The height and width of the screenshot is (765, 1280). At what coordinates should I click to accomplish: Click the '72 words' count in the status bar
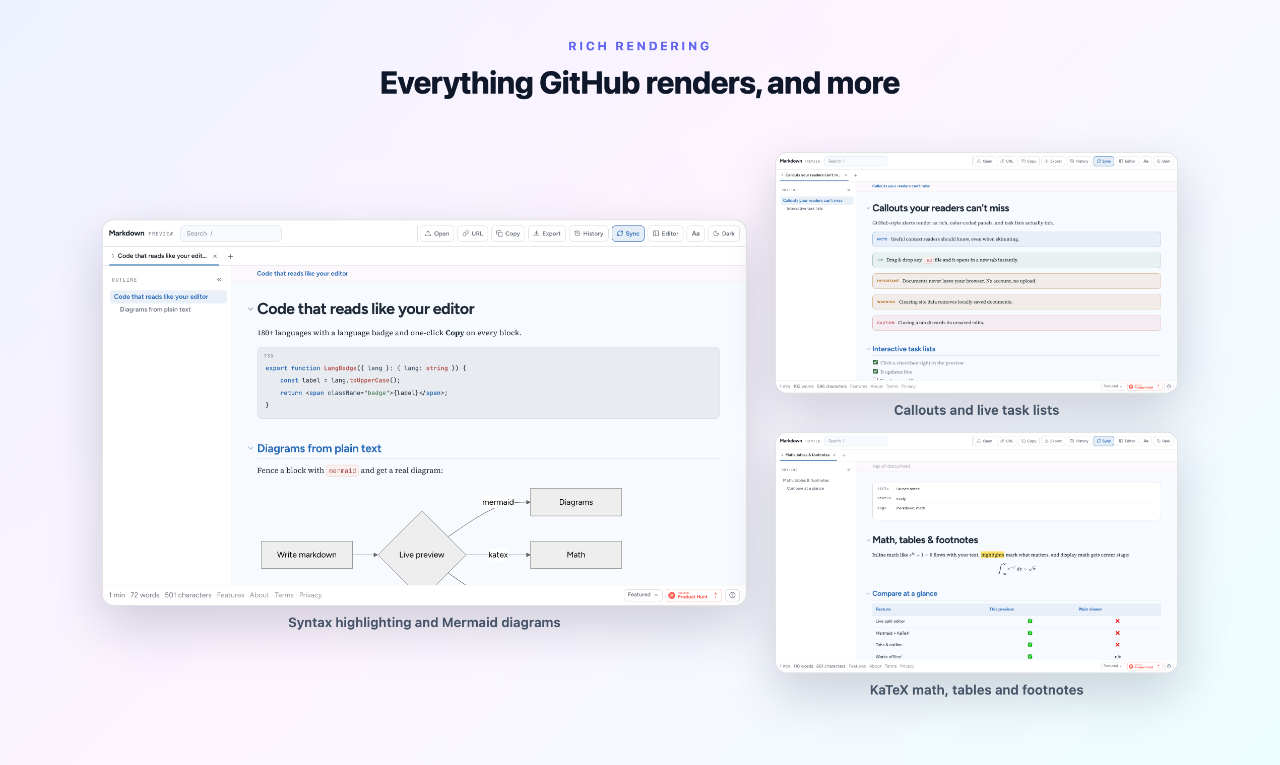pos(145,595)
